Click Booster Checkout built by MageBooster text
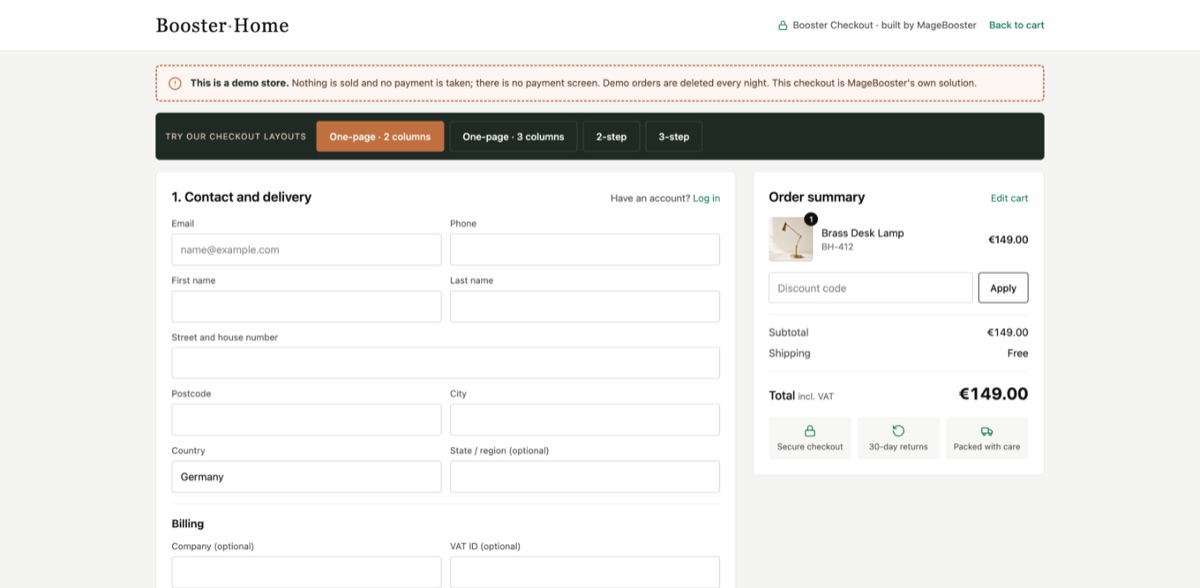 click(x=885, y=25)
